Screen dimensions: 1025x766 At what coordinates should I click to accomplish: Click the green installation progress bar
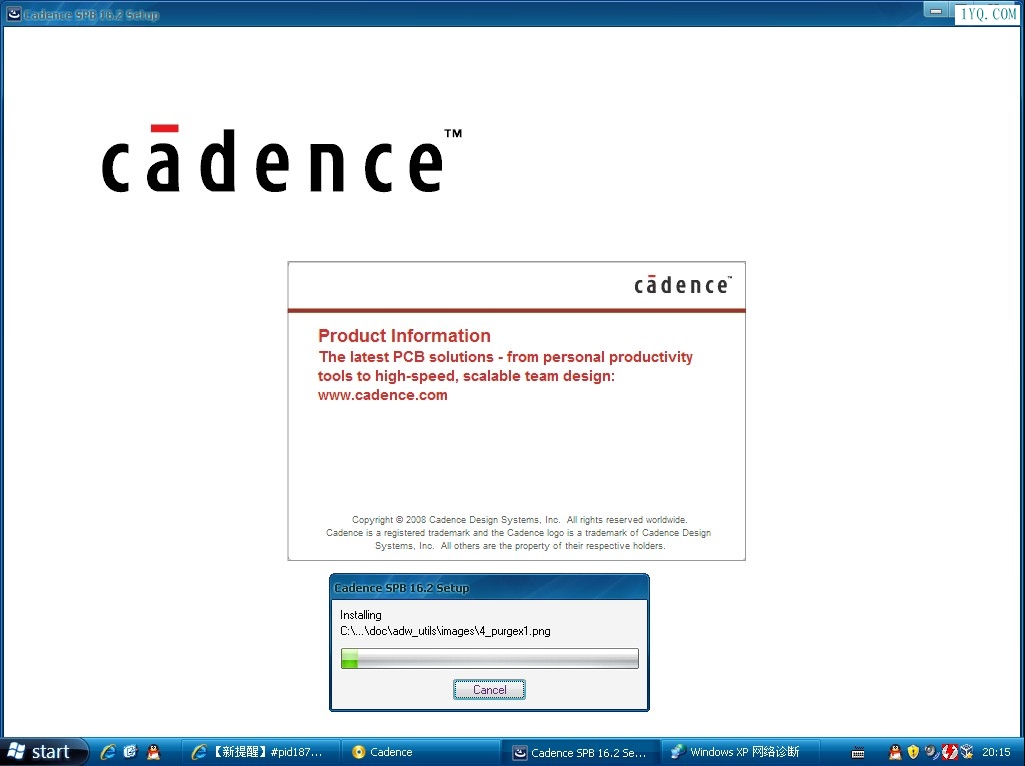490,658
